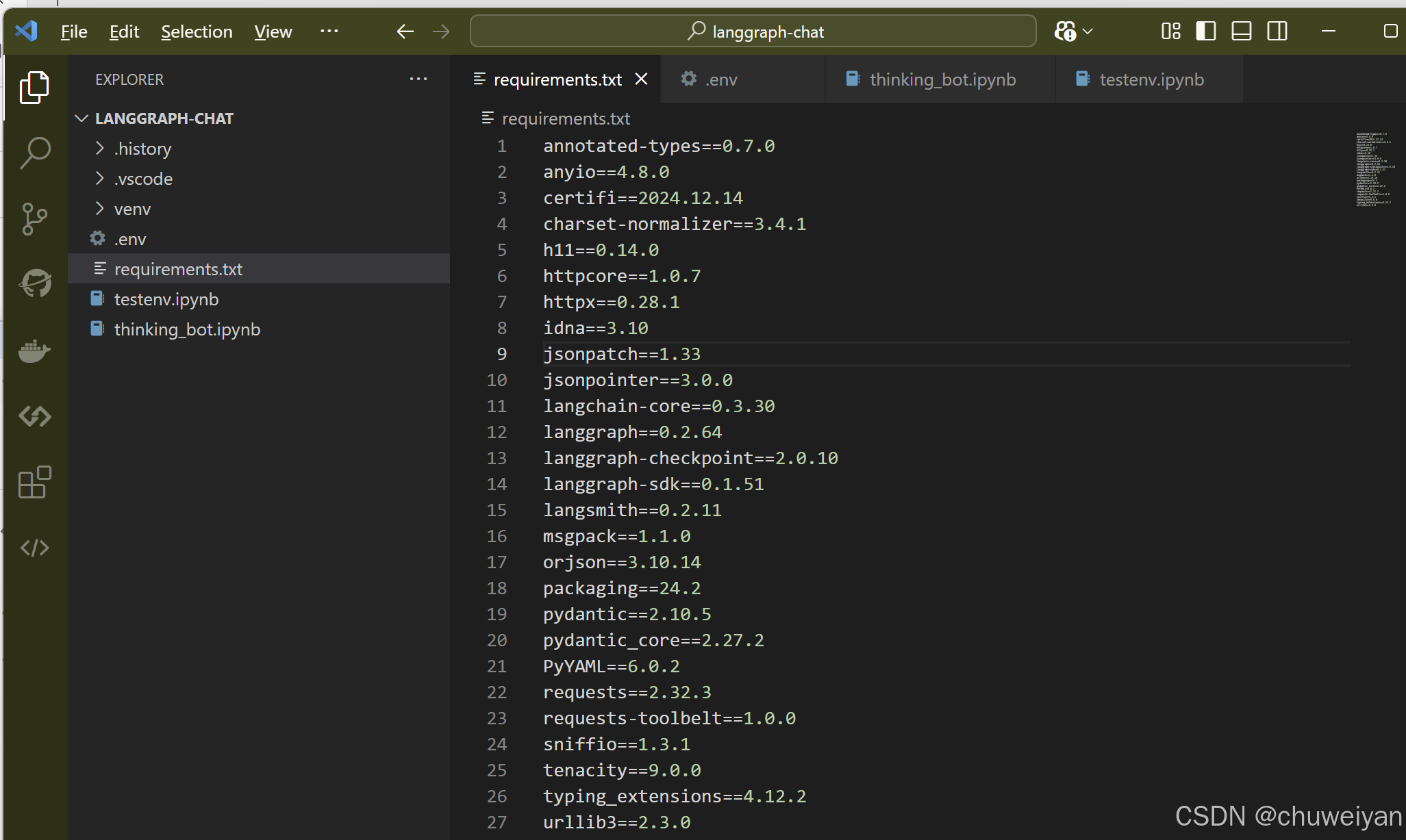Jump in the file using the minimap
This screenshot has height=840, width=1406.
pos(1374,171)
